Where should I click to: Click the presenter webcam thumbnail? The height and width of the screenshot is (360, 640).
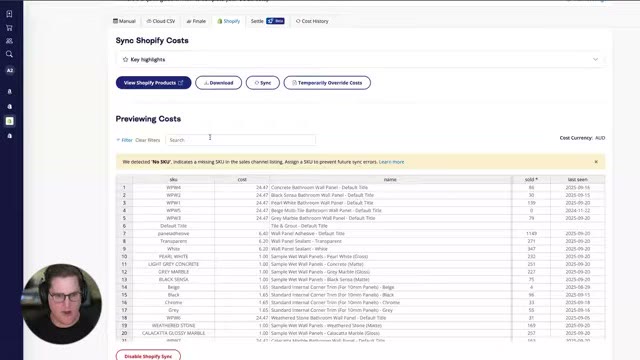[62, 304]
